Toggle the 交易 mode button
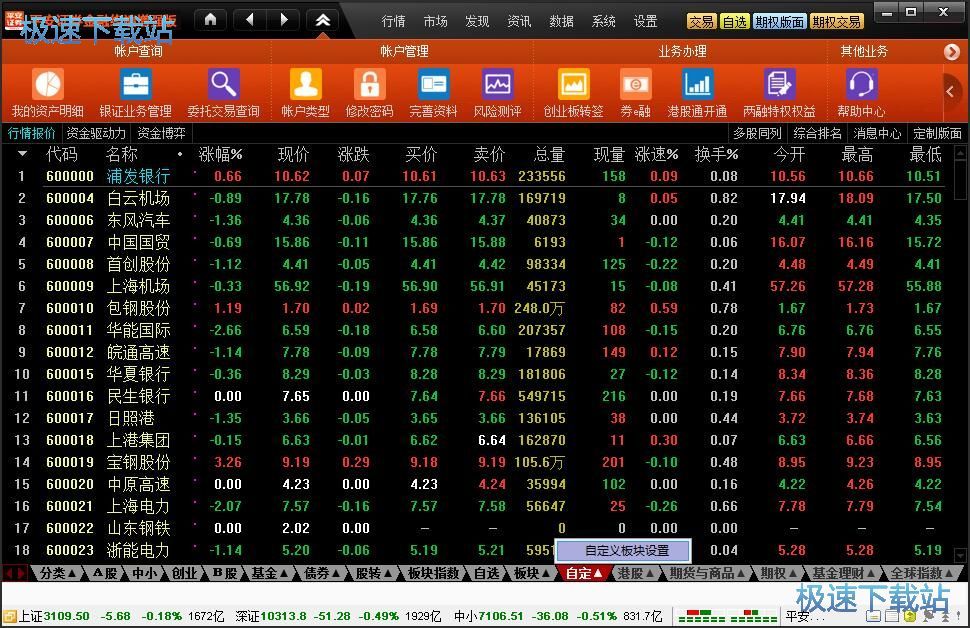This screenshot has width=970, height=628. pos(701,21)
